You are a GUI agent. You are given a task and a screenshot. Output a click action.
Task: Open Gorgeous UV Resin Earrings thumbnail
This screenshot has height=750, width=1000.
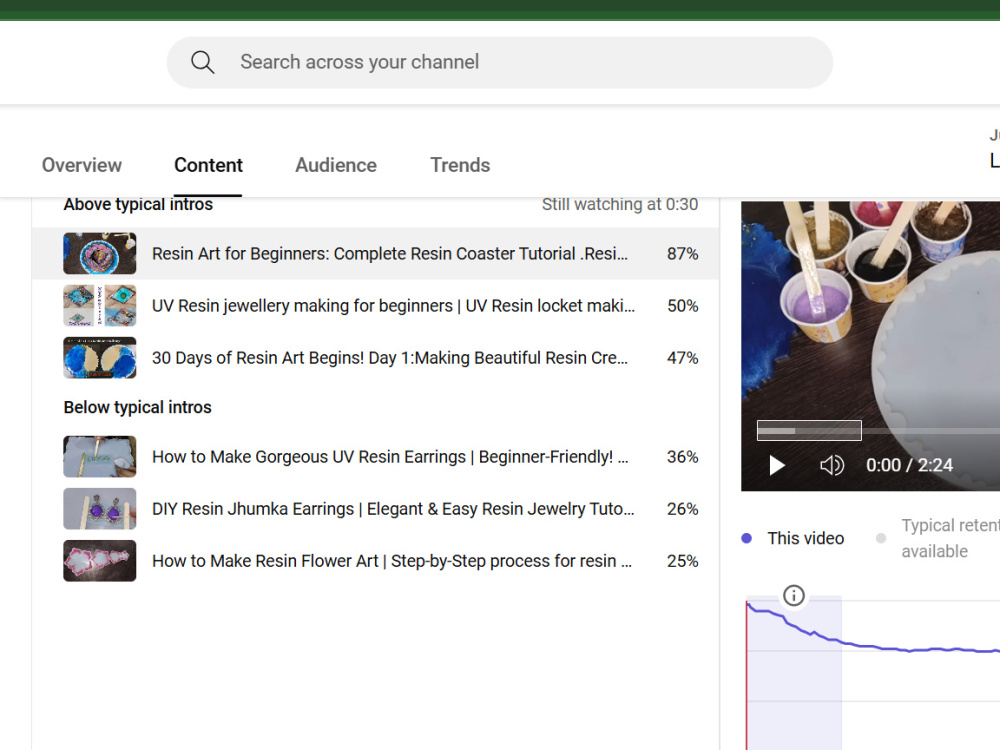click(x=99, y=457)
